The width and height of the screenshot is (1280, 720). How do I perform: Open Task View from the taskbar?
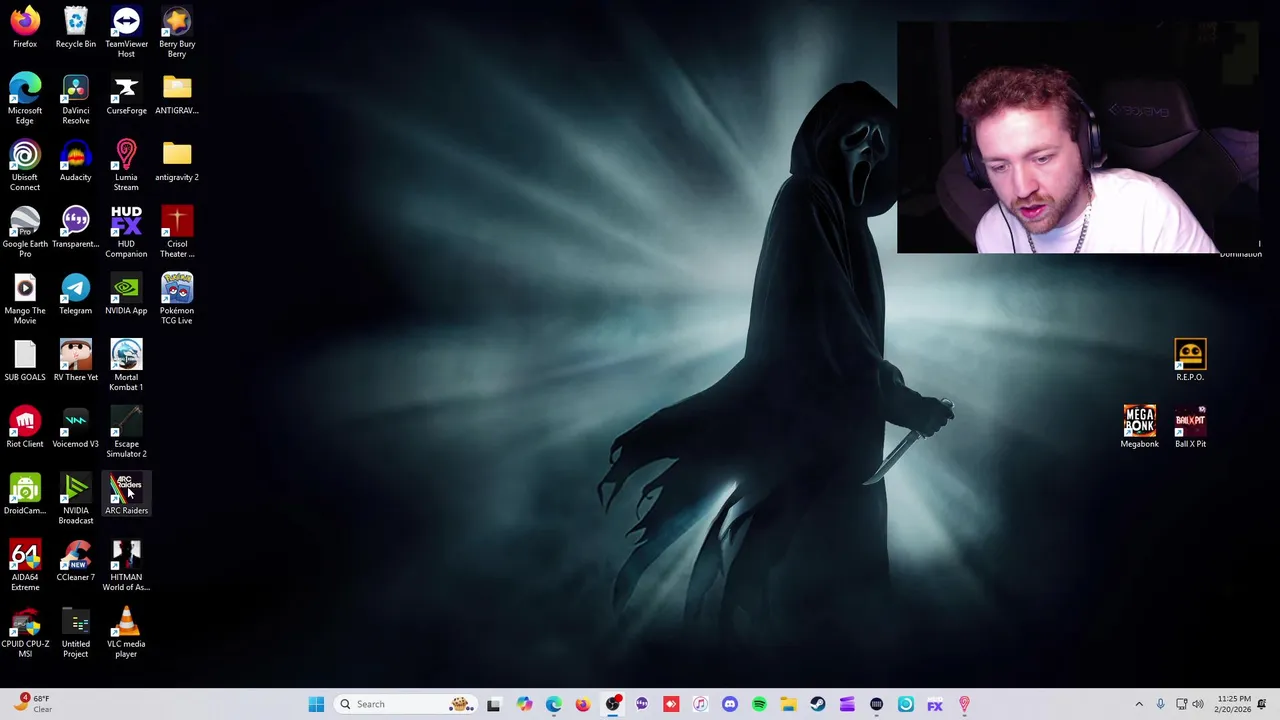(x=493, y=704)
